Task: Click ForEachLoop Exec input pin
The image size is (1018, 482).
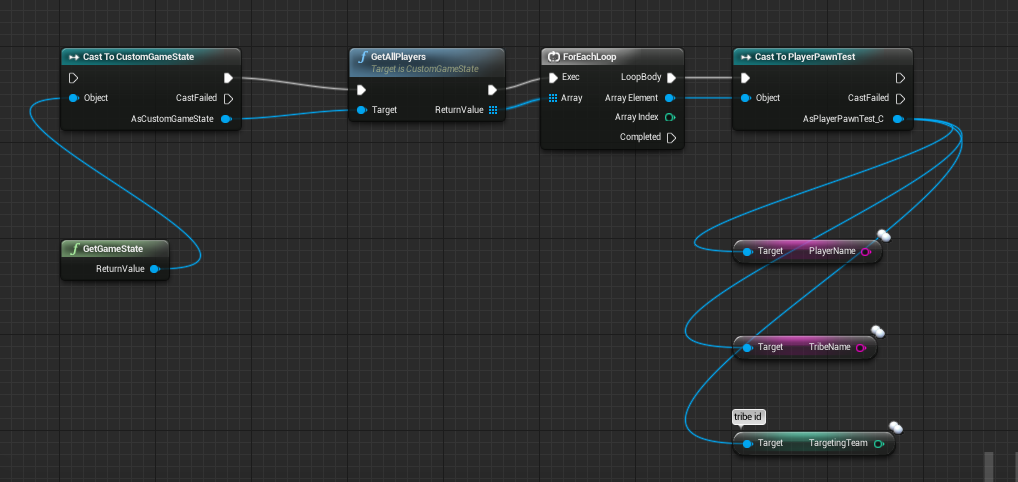Action: click(x=553, y=78)
